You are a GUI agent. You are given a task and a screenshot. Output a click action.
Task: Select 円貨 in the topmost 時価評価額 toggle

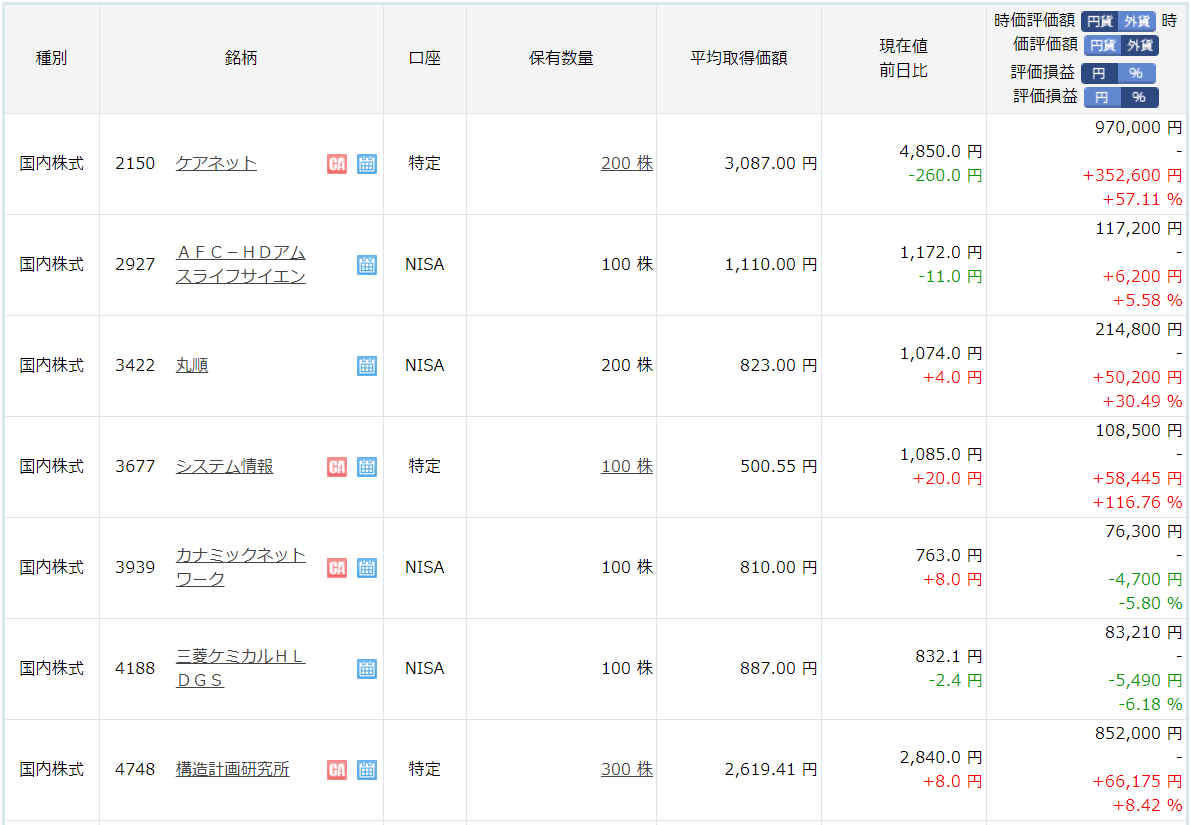coord(1099,21)
